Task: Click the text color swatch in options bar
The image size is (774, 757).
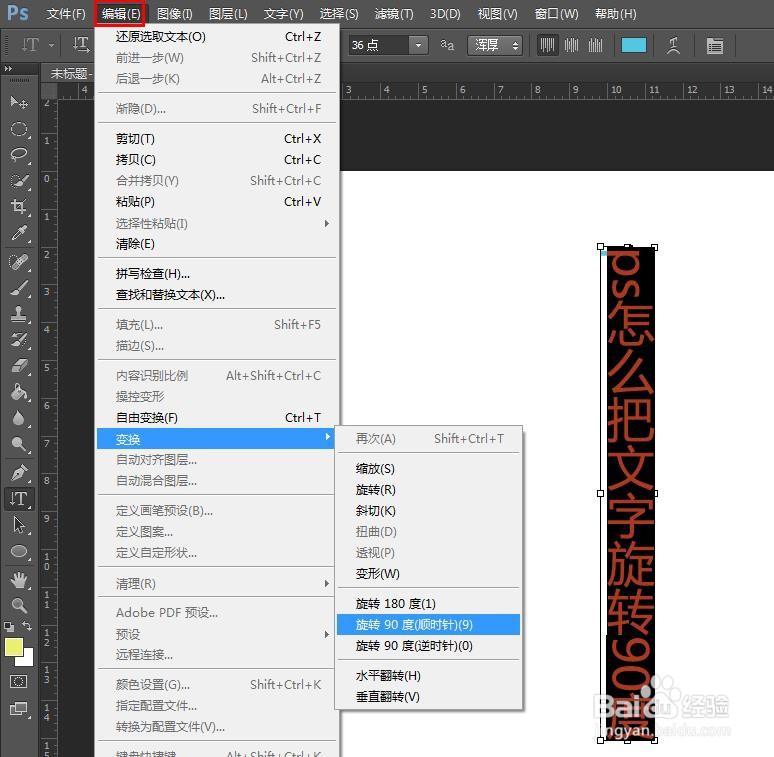Action: [634, 45]
